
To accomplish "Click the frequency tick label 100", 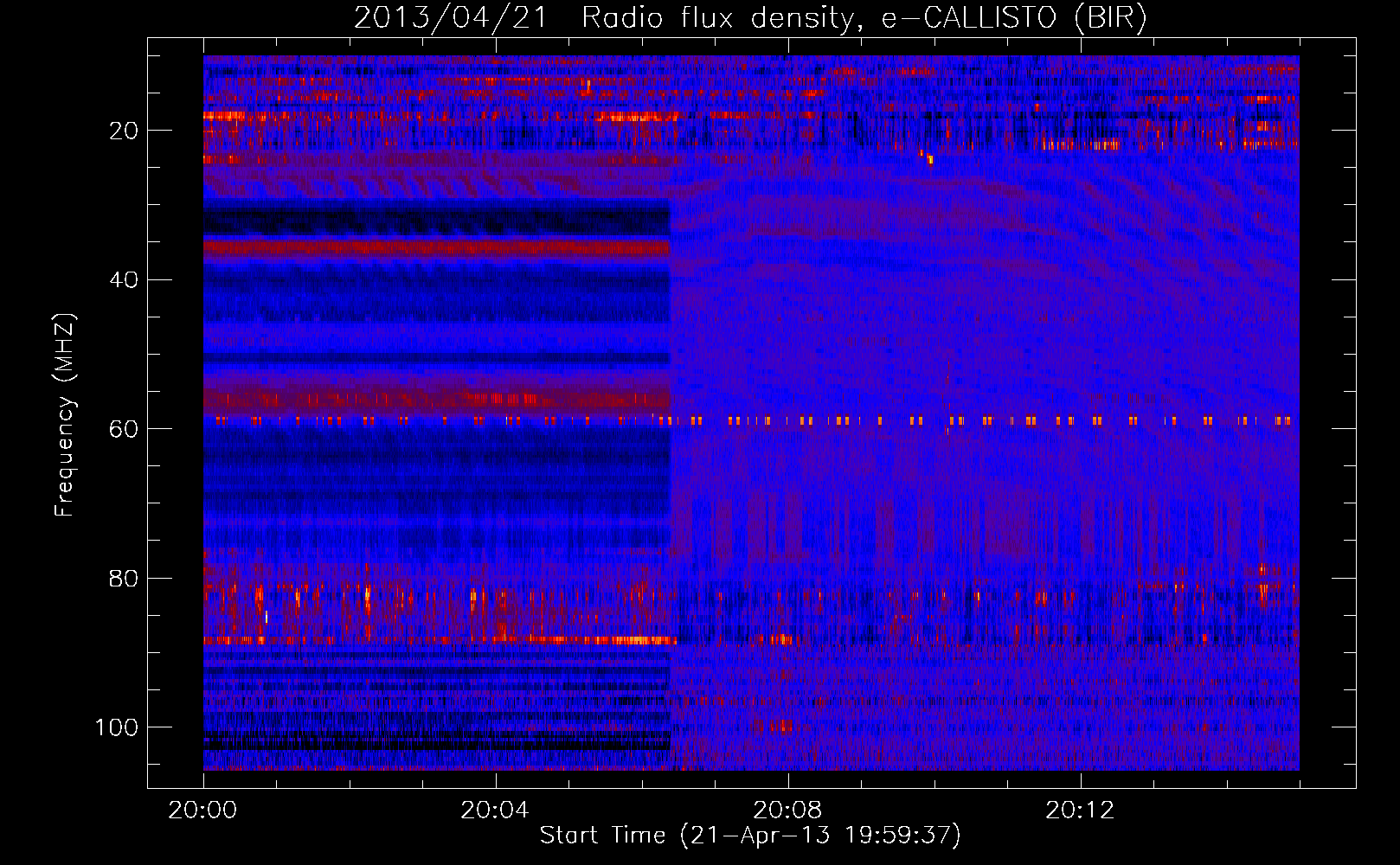I will tap(117, 727).
